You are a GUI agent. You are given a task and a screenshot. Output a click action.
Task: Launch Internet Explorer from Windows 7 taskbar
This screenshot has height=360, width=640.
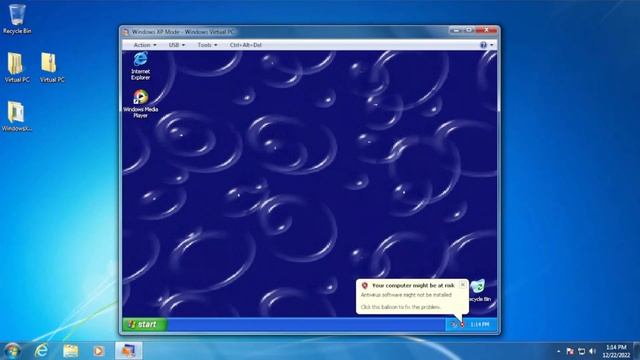pos(42,351)
